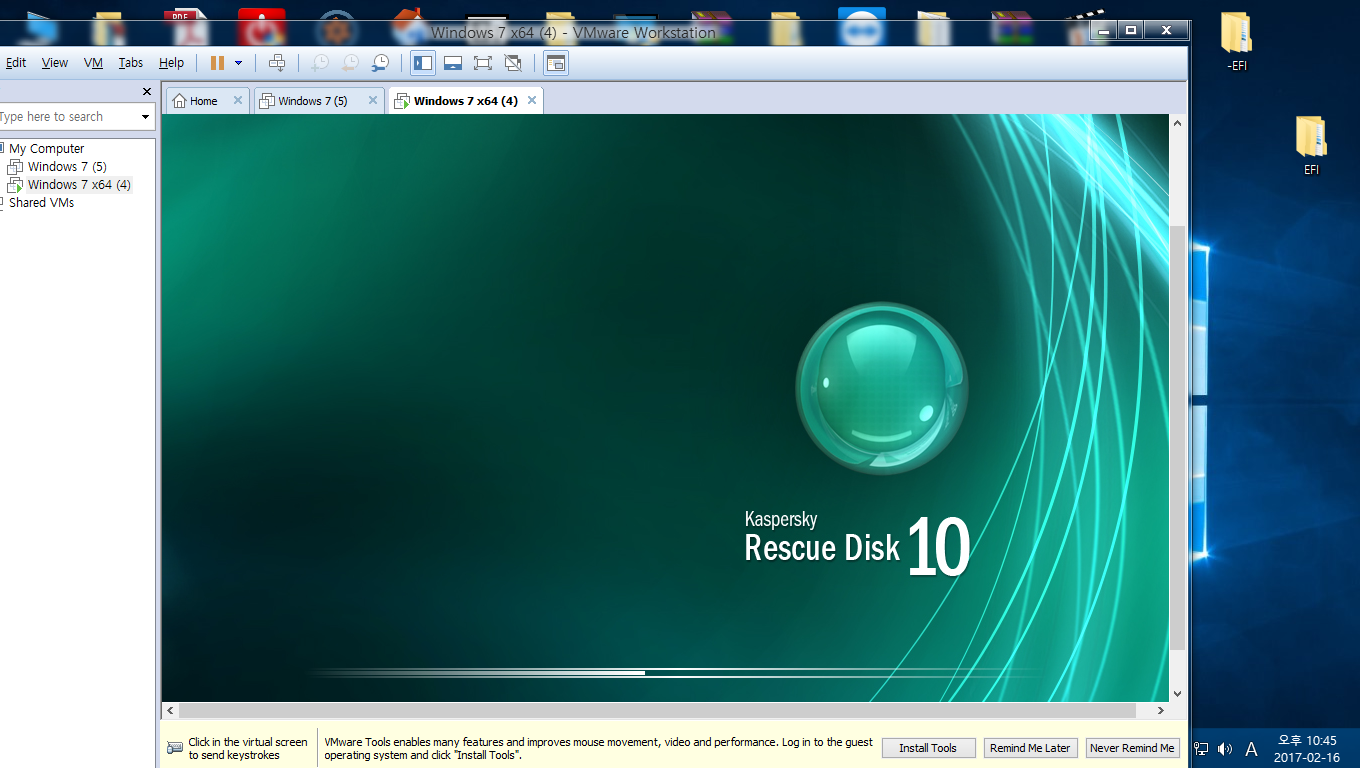Open the library search dropdown arrow
The height and width of the screenshot is (768, 1360).
coord(145,117)
